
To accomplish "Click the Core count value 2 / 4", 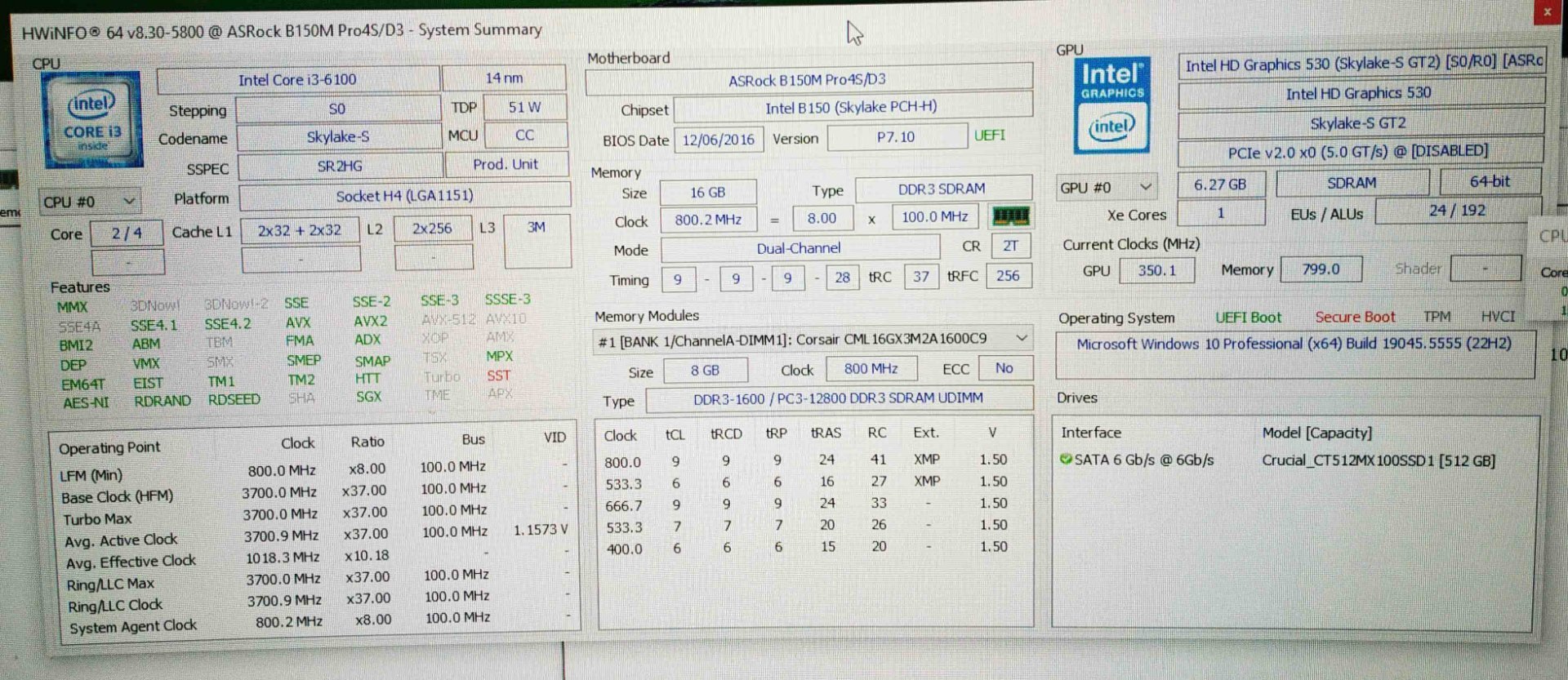I will (127, 233).
